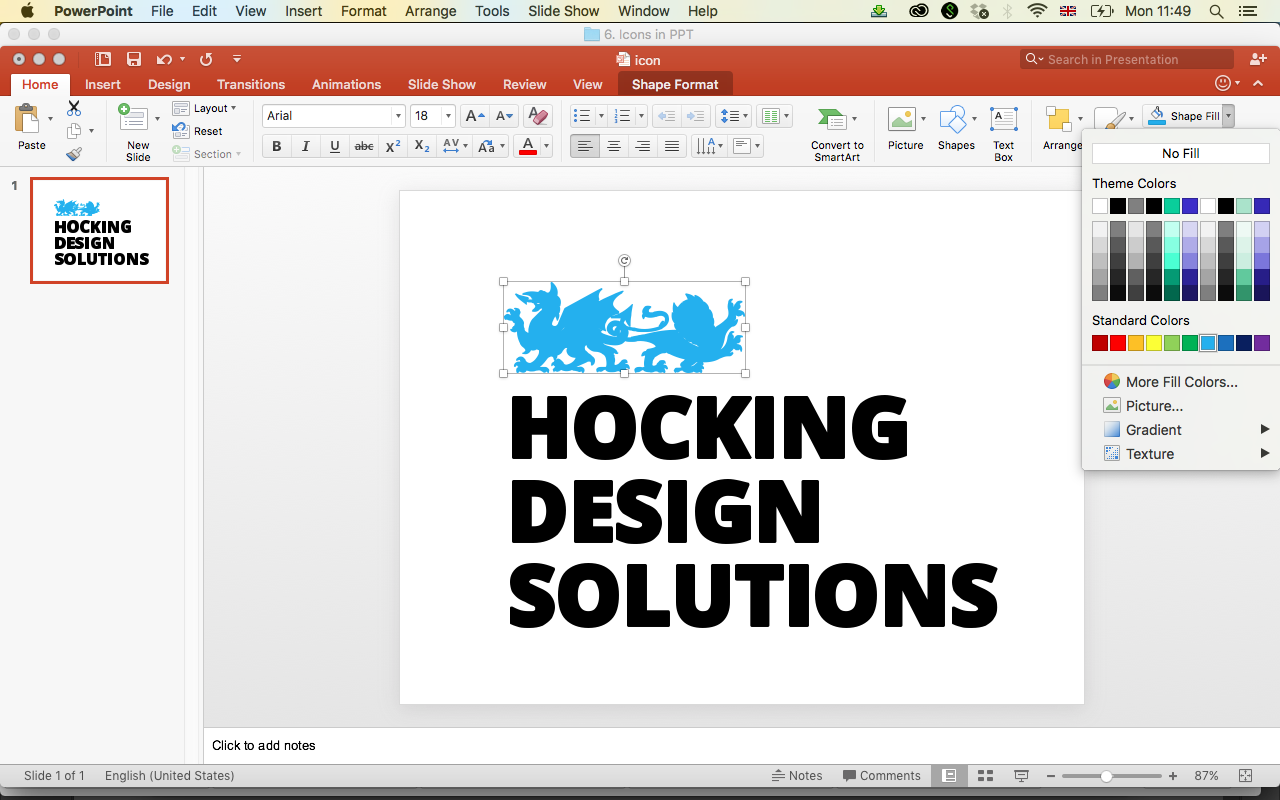Open the Arrange menu in menu bar
The height and width of the screenshot is (800, 1280).
430,11
